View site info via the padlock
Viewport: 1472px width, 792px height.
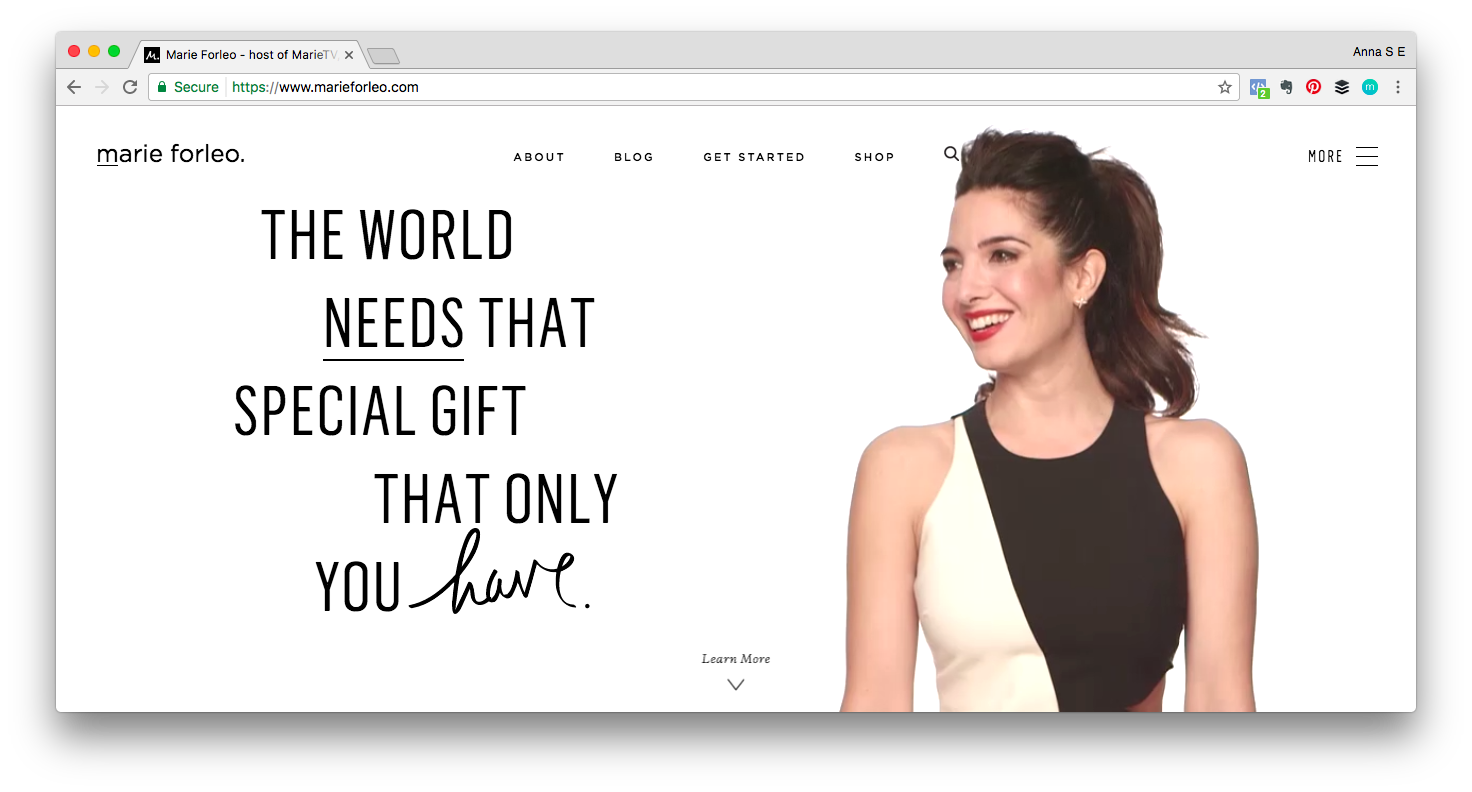coord(162,87)
